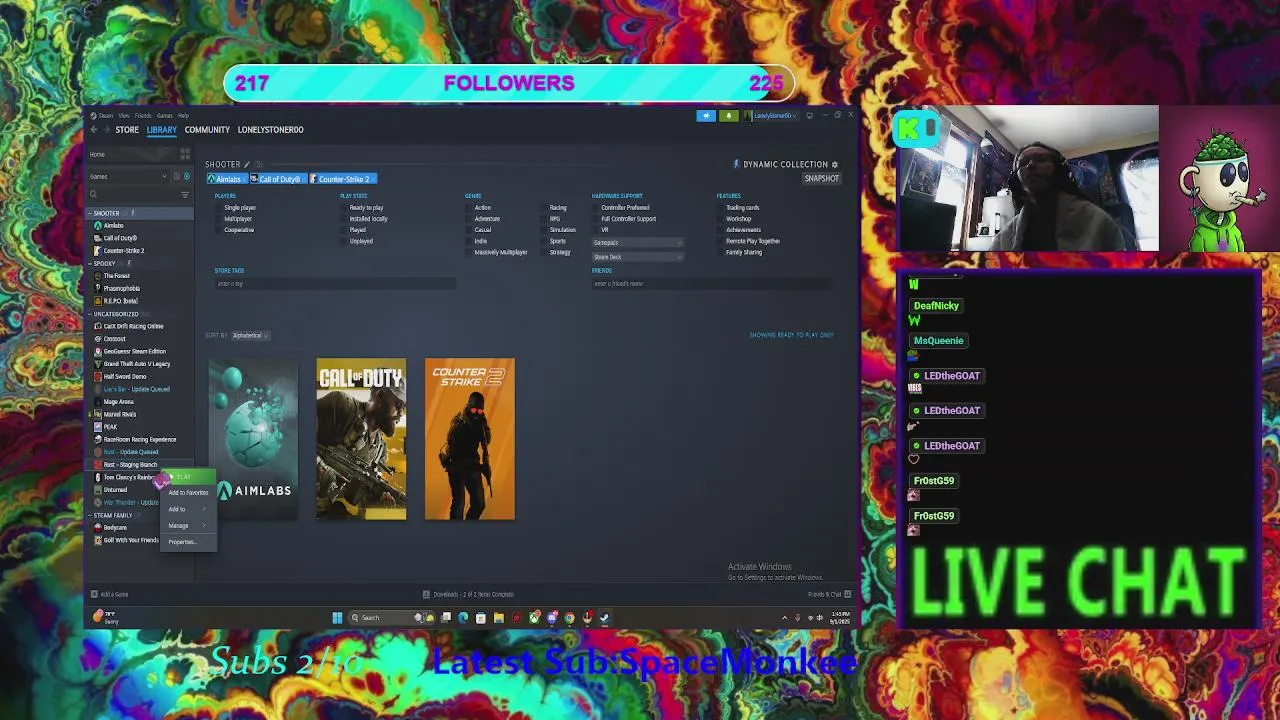This screenshot has width=1280, height=720.
Task: Open Dynamic Collection settings gear
Action: (x=835, y=164)
